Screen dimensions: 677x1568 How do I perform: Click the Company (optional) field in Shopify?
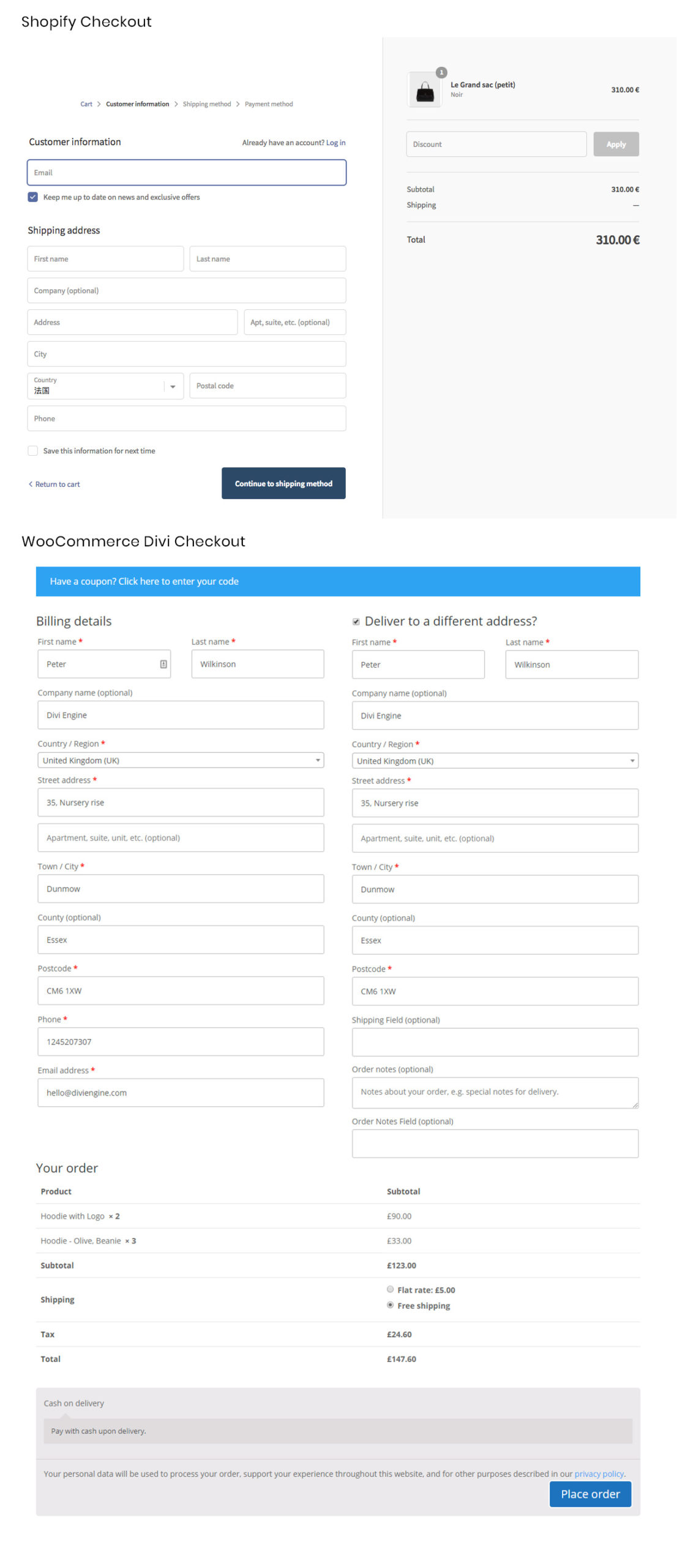pos(187,290)
